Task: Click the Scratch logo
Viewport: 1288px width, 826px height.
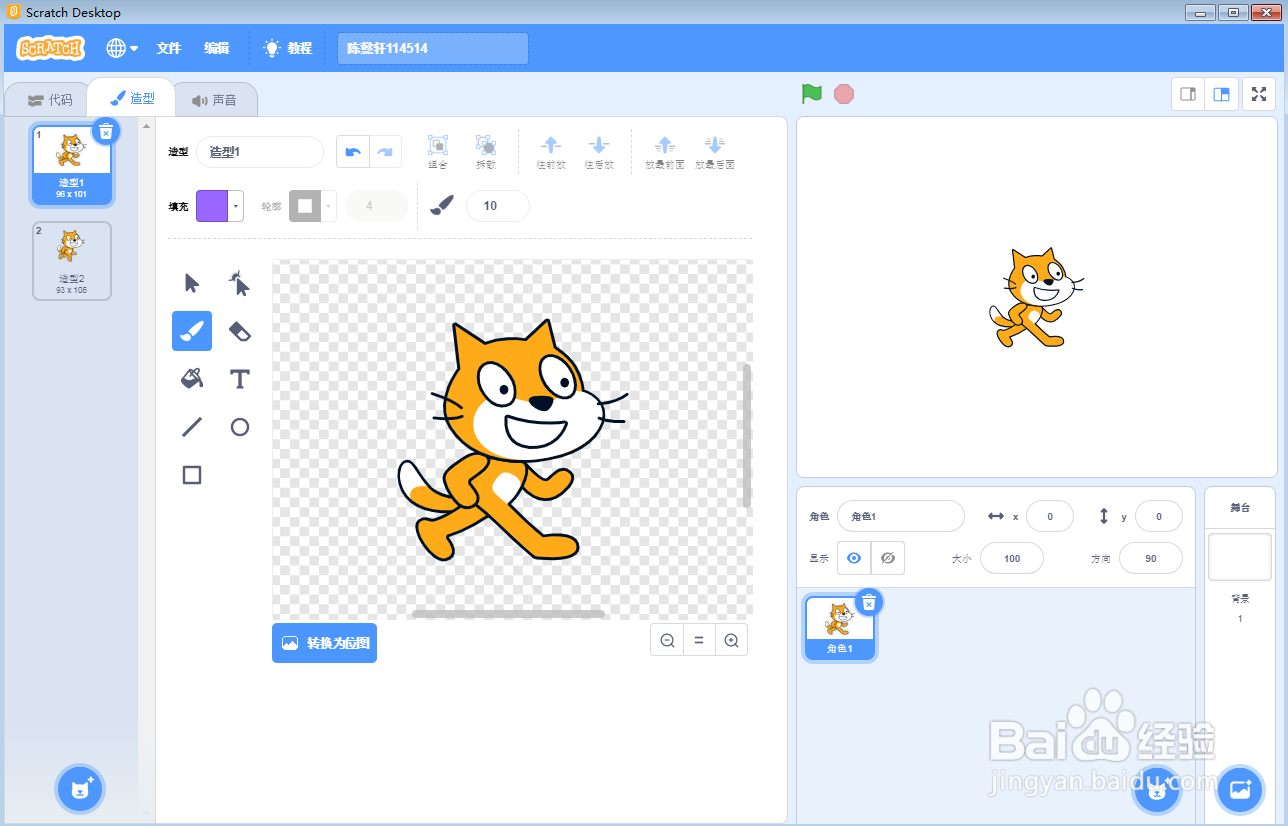Action: pyautogui.click(x=51, y=48)
